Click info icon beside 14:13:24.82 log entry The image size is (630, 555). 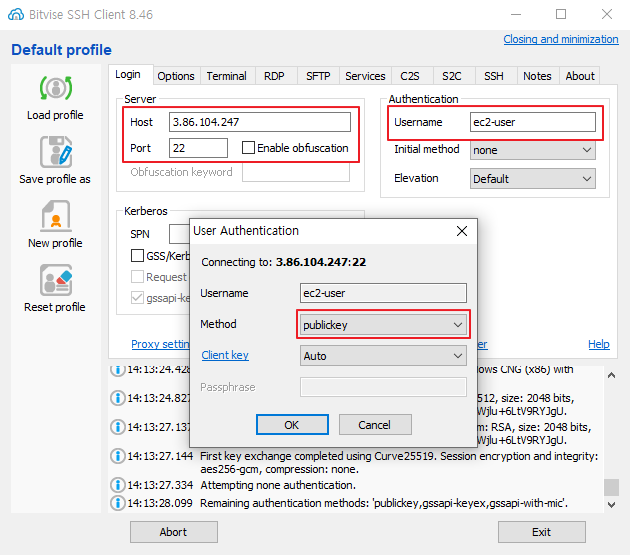[x=118, y=398]
